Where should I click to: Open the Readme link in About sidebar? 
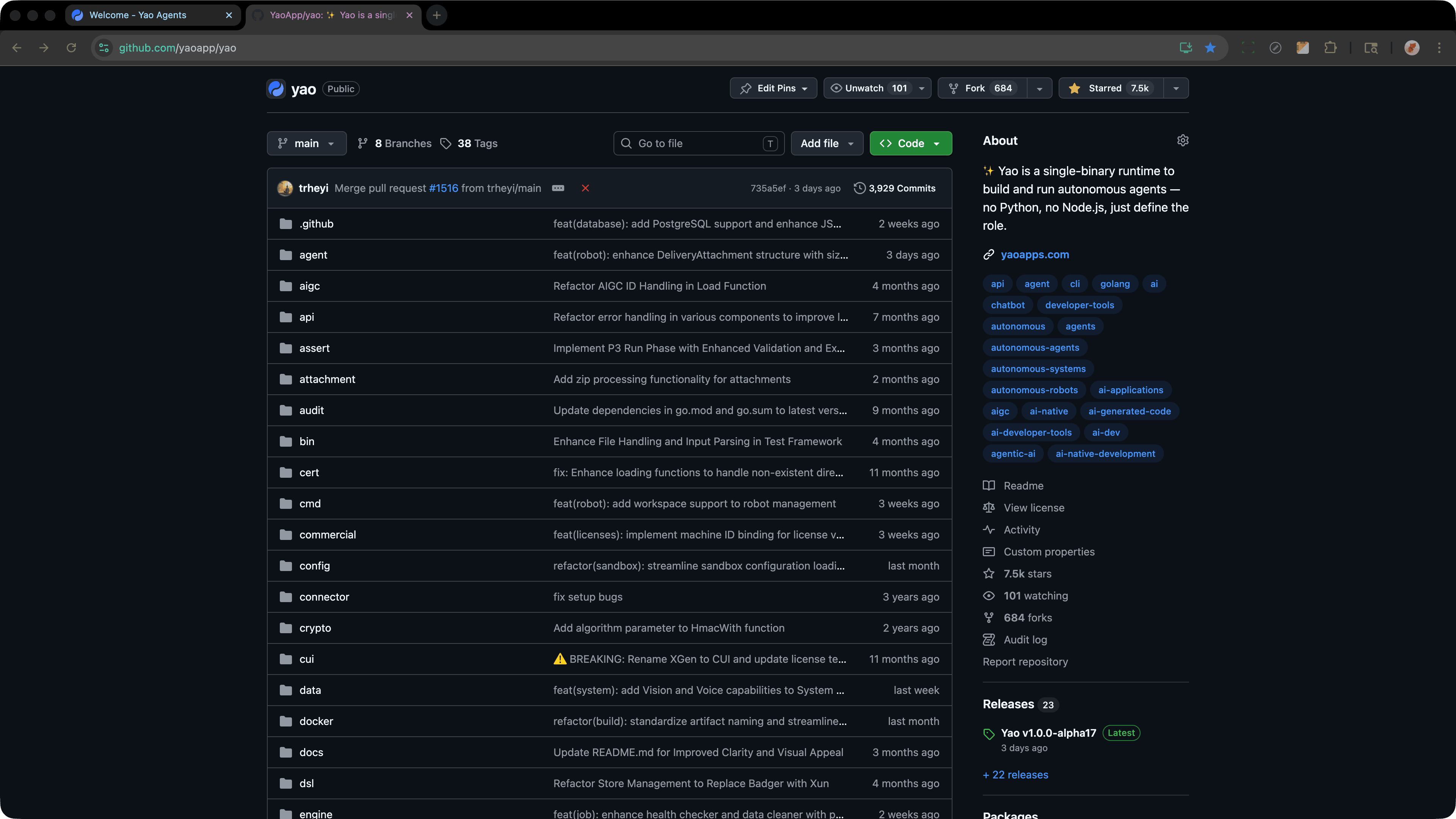[x=1023, y=485]
